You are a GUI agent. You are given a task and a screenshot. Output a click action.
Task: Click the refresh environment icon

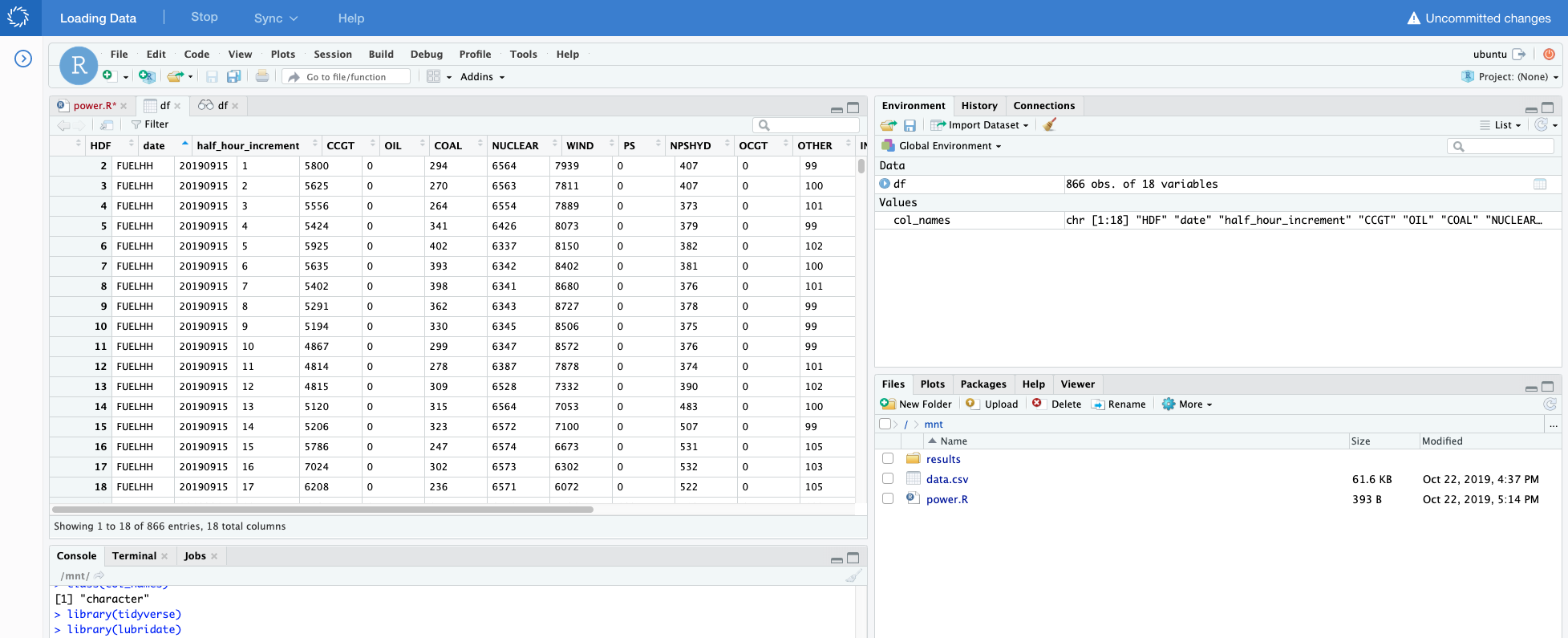click(x=1541, y=124)
